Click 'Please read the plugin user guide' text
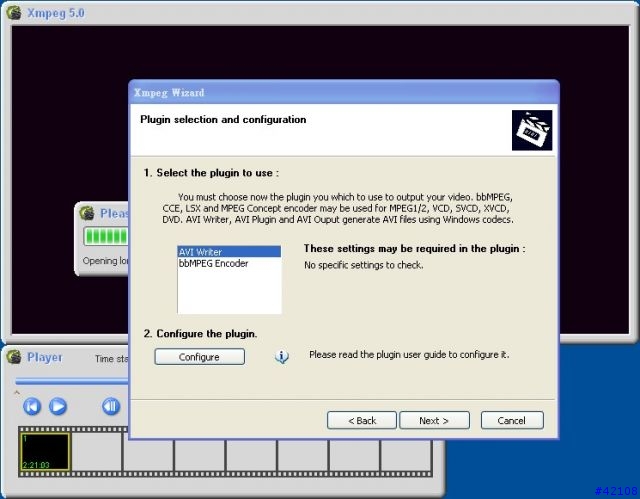The width and height of the screenshot is (640, 499). tap(409, 355)
